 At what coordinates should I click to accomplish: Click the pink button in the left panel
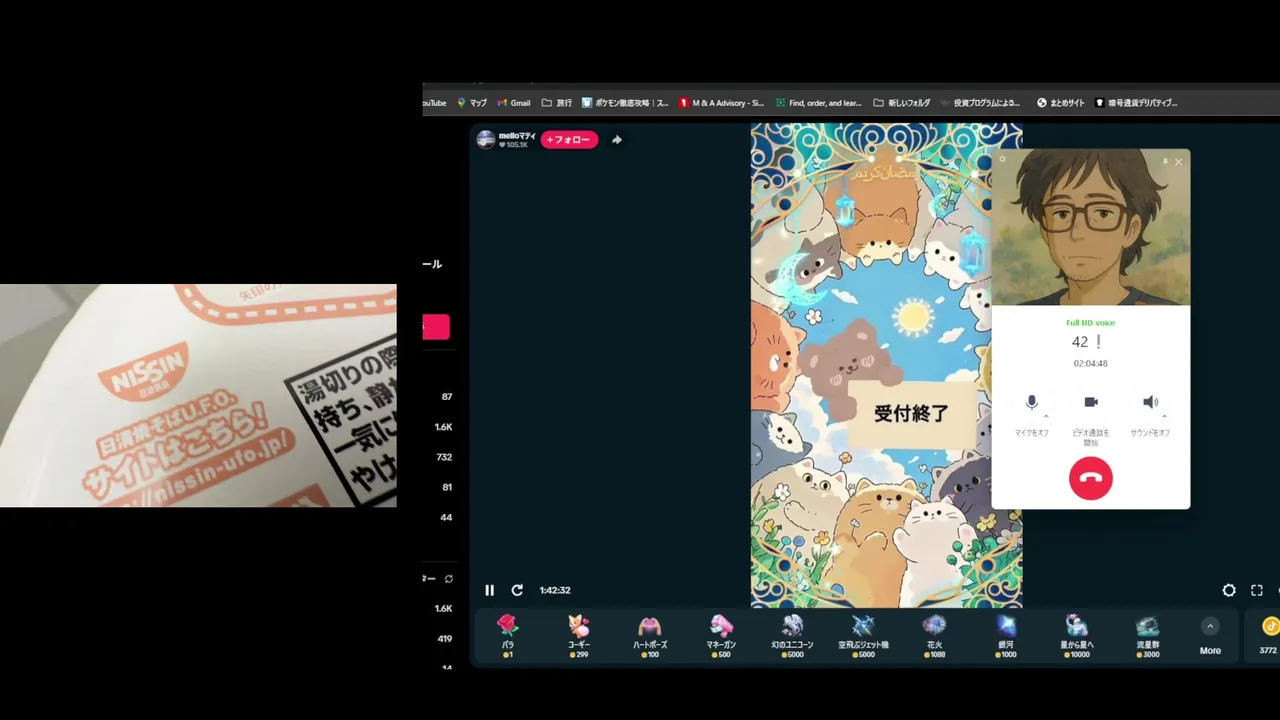(436, 327)
